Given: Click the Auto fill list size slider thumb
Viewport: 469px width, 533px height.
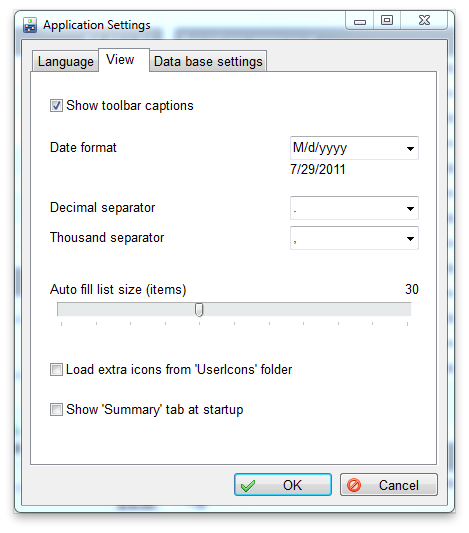Looking at the screenshot, I should pos(199,310).
